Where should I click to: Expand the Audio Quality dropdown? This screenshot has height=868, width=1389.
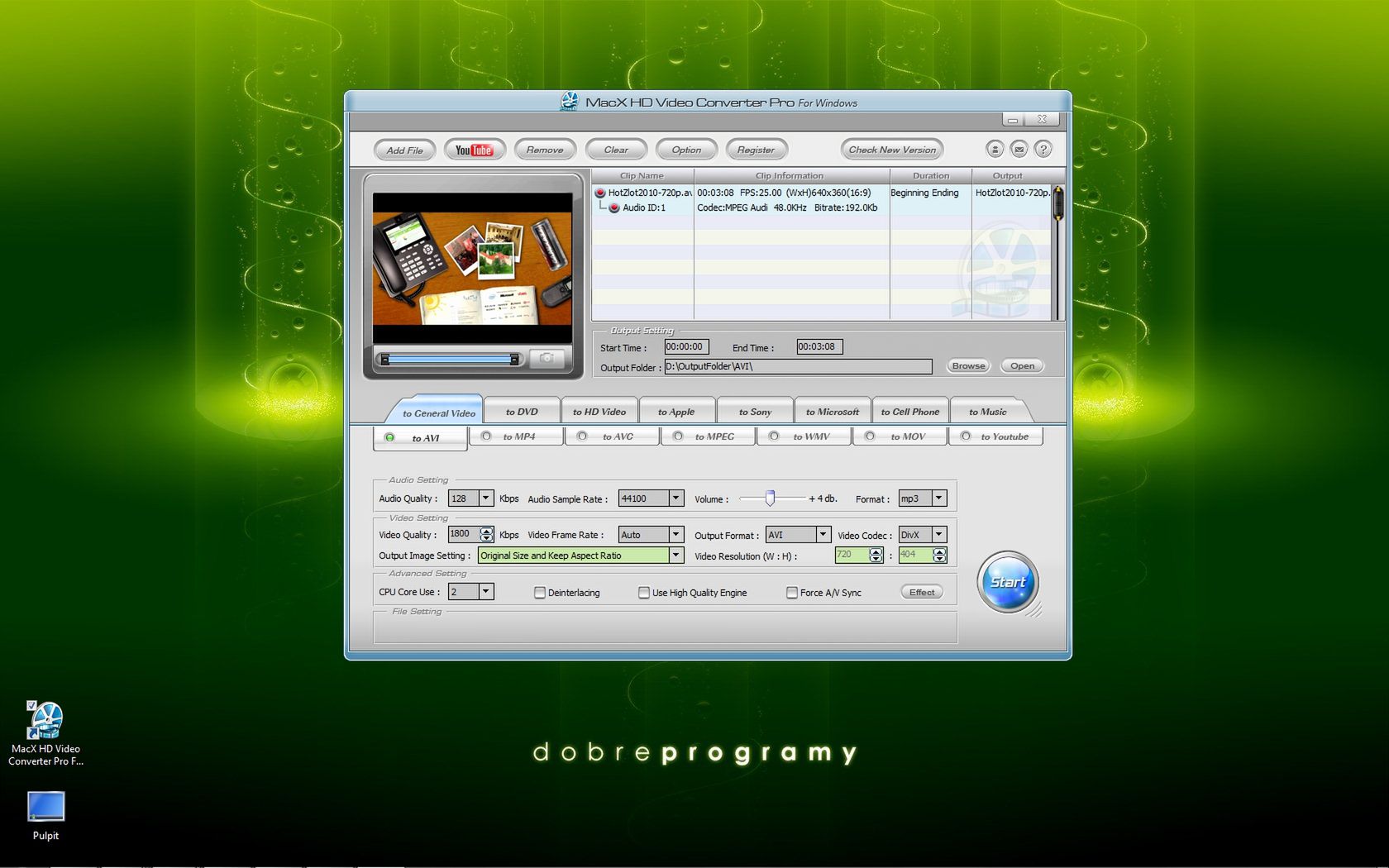coord(486,498)
